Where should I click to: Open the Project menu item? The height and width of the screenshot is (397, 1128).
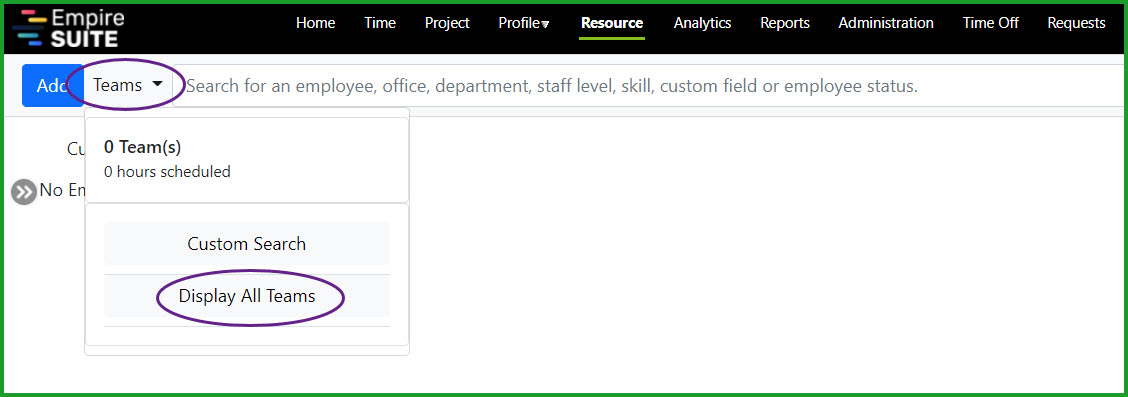click(x=447, y=23)
